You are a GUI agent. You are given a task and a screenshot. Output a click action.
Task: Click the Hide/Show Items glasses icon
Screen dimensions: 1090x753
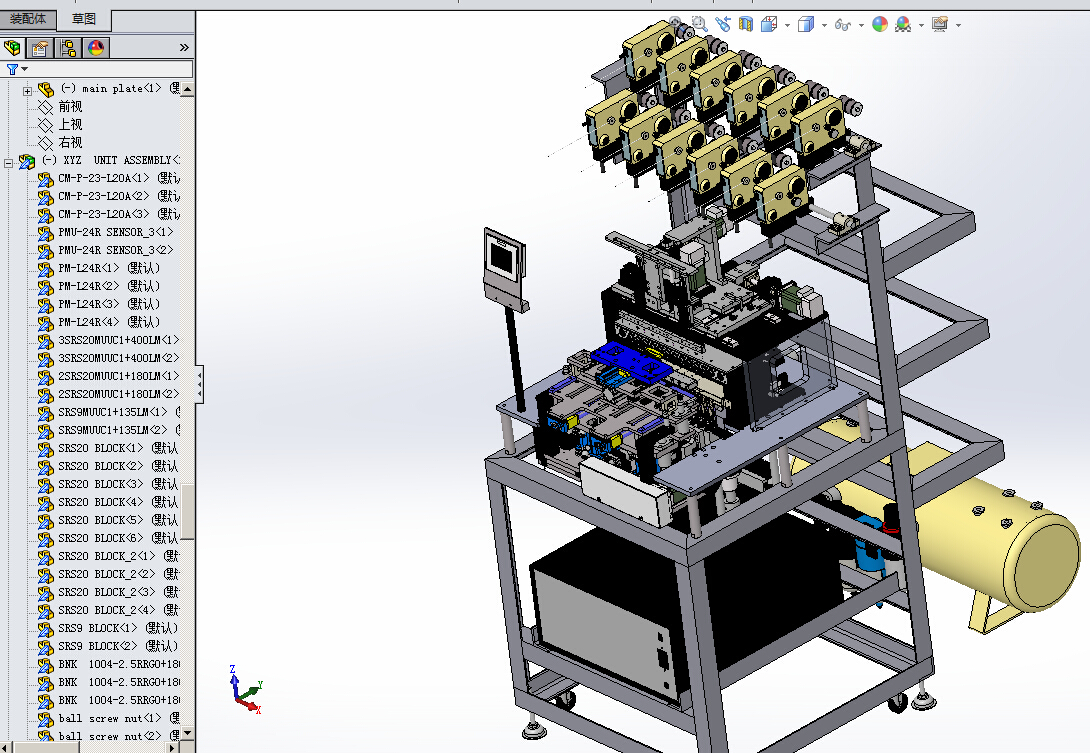pos(843,25)
